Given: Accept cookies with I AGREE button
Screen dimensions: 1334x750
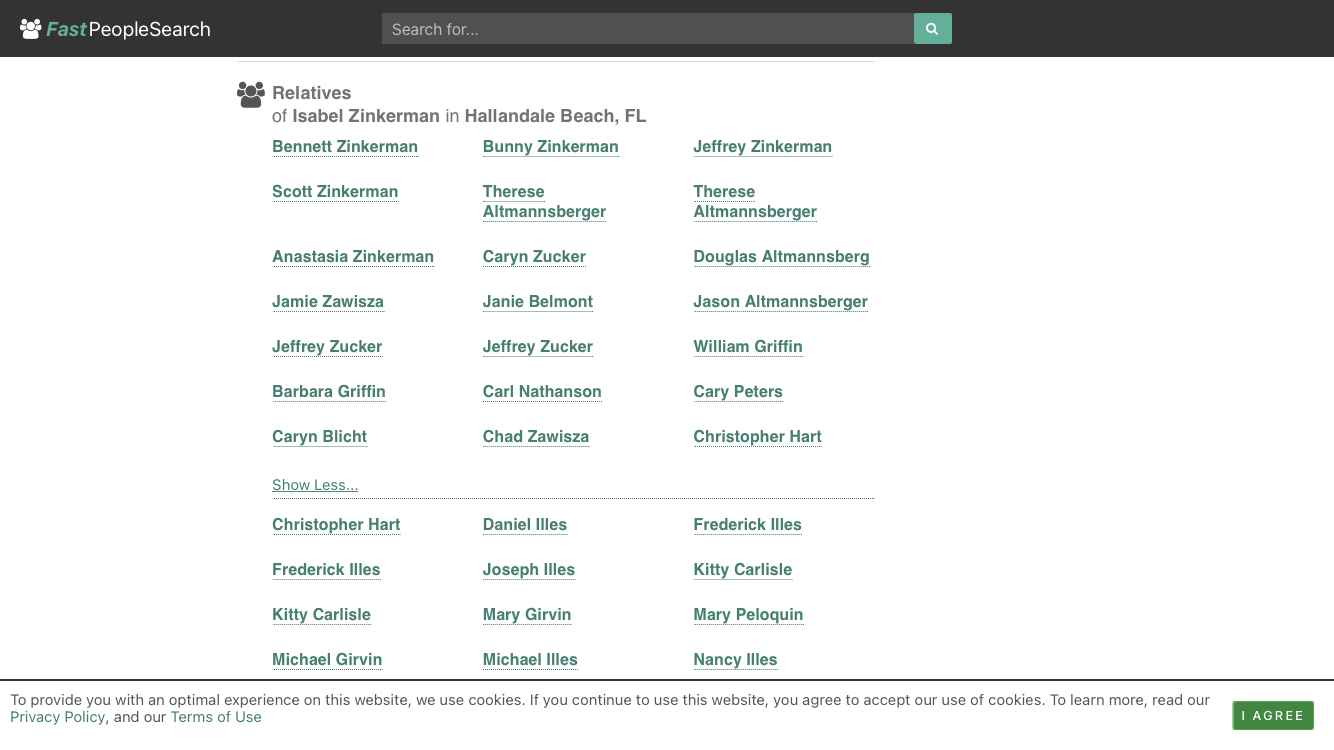Looking at the screenshot, I should click(x=1273, y=715).
